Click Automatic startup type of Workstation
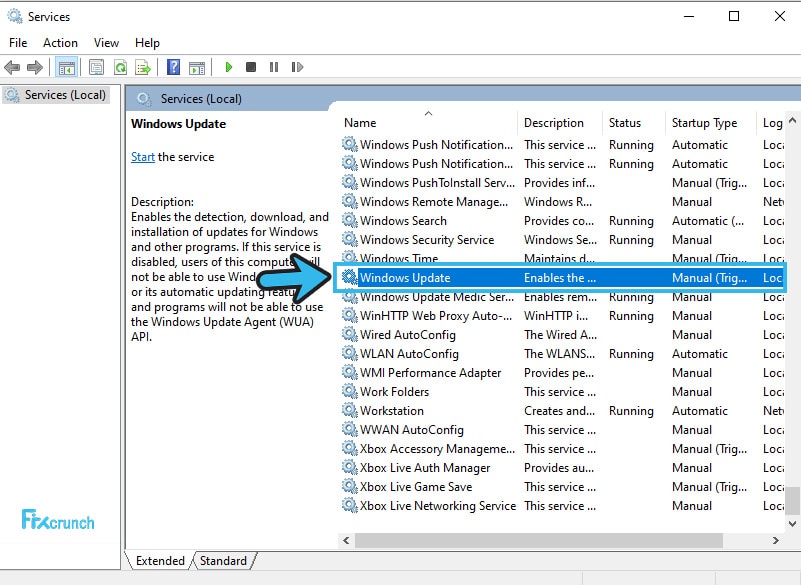801x585 pixels. pos(699,411)
